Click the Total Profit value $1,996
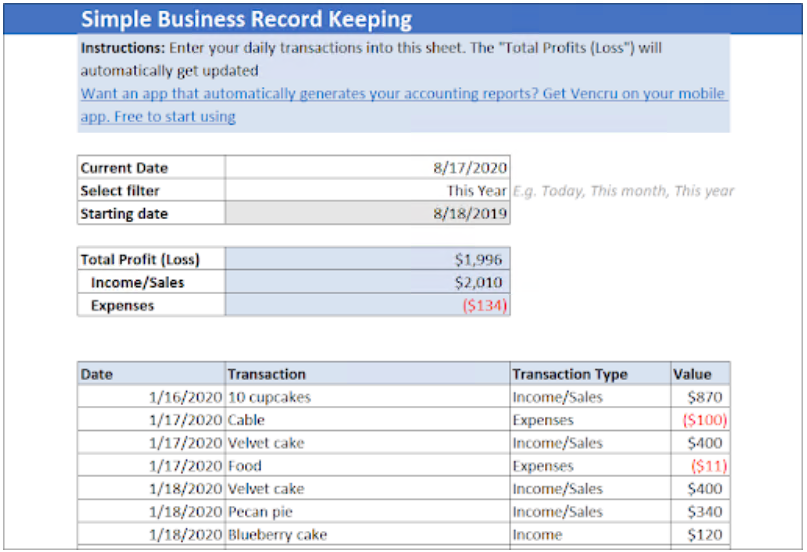Viewport: 807px width, 552px height. click(x=478, y=260)
